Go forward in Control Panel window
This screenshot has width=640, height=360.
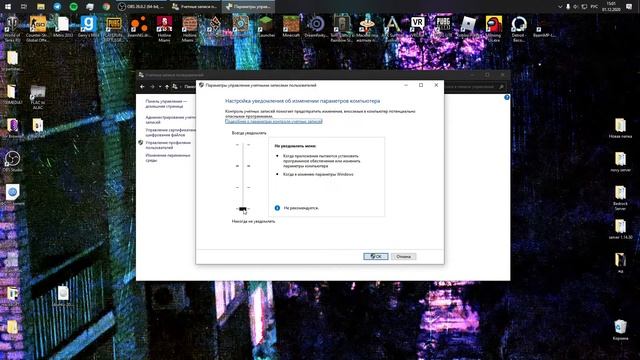pos(152,87)
